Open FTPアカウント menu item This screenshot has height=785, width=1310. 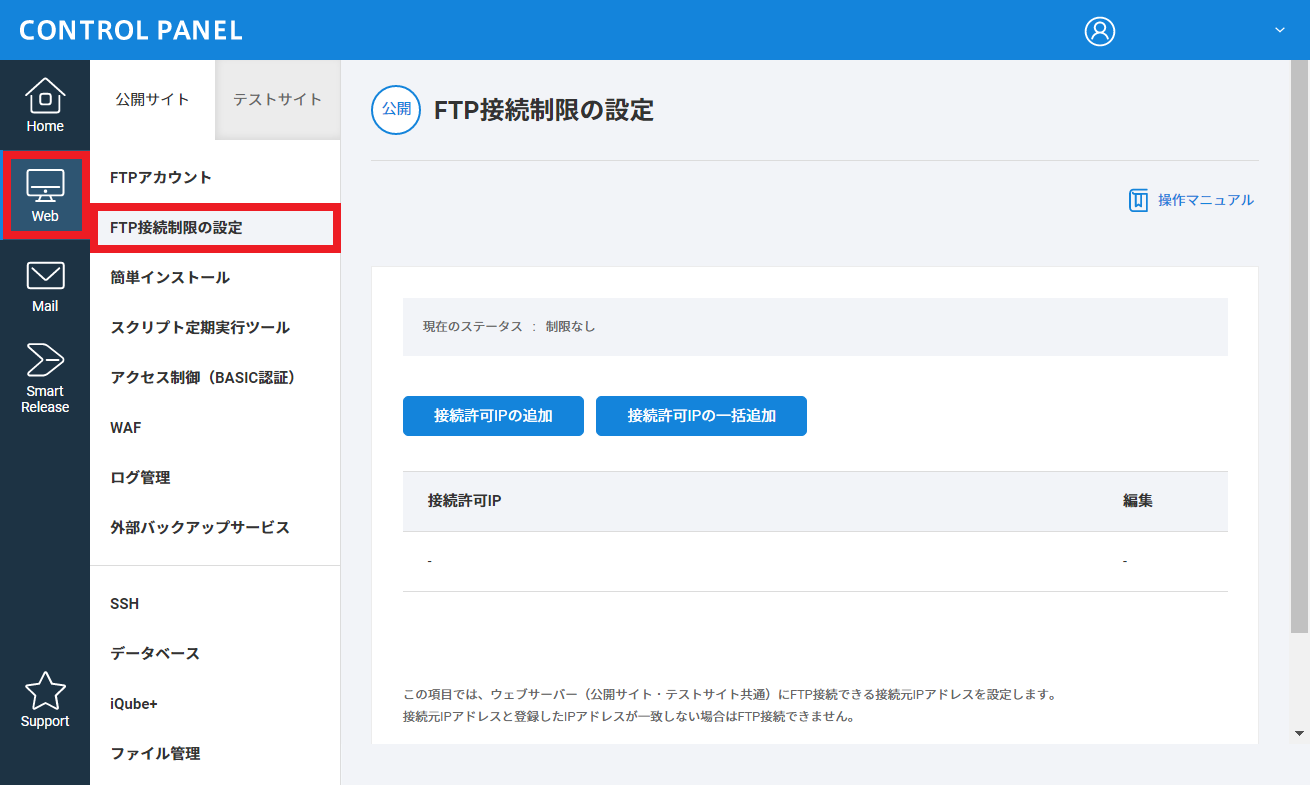point(161,178)
